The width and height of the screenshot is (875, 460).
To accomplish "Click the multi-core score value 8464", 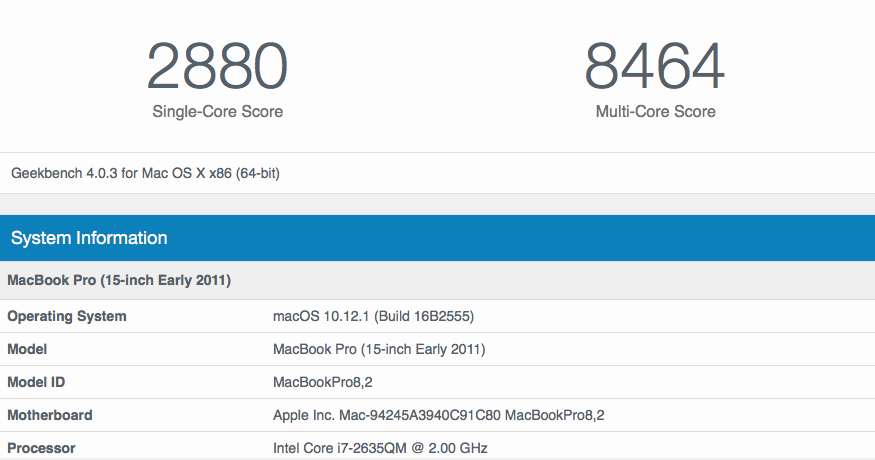I will pos(655,66).
